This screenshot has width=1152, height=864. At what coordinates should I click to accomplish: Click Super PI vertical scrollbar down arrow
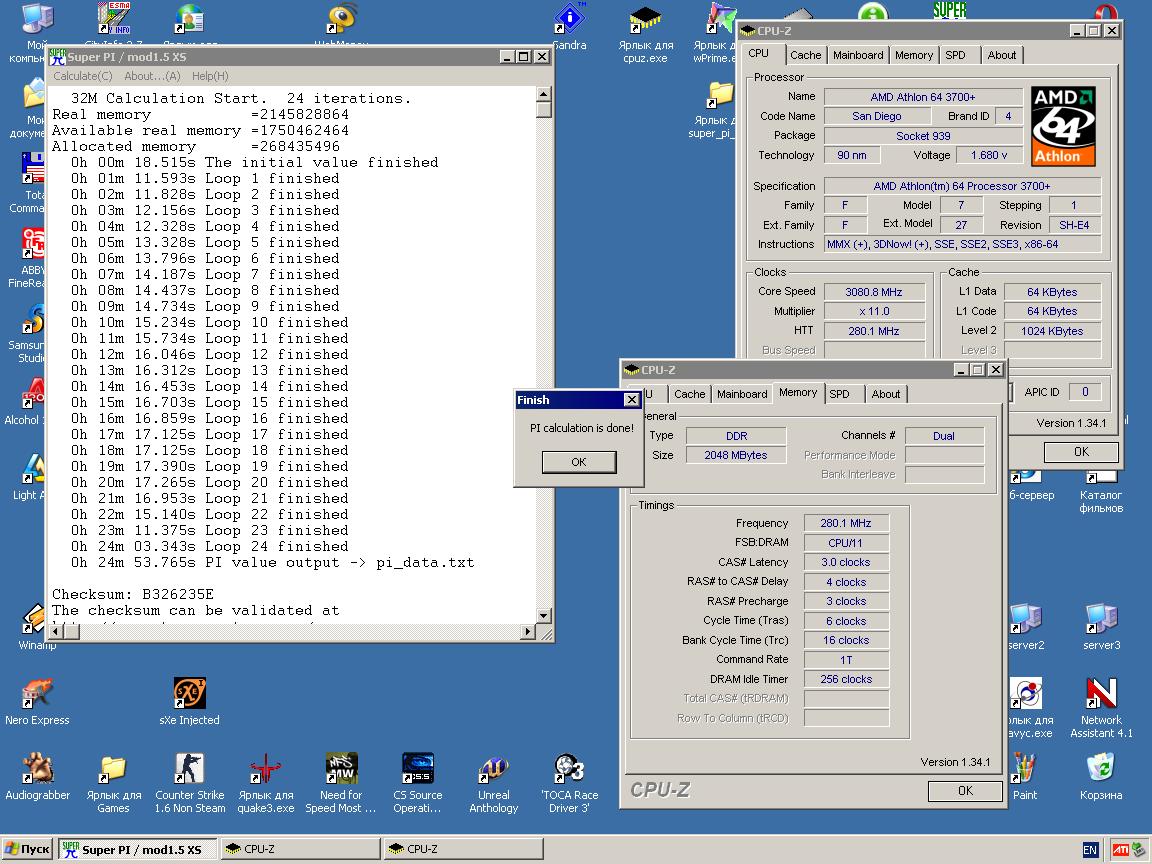543,616
